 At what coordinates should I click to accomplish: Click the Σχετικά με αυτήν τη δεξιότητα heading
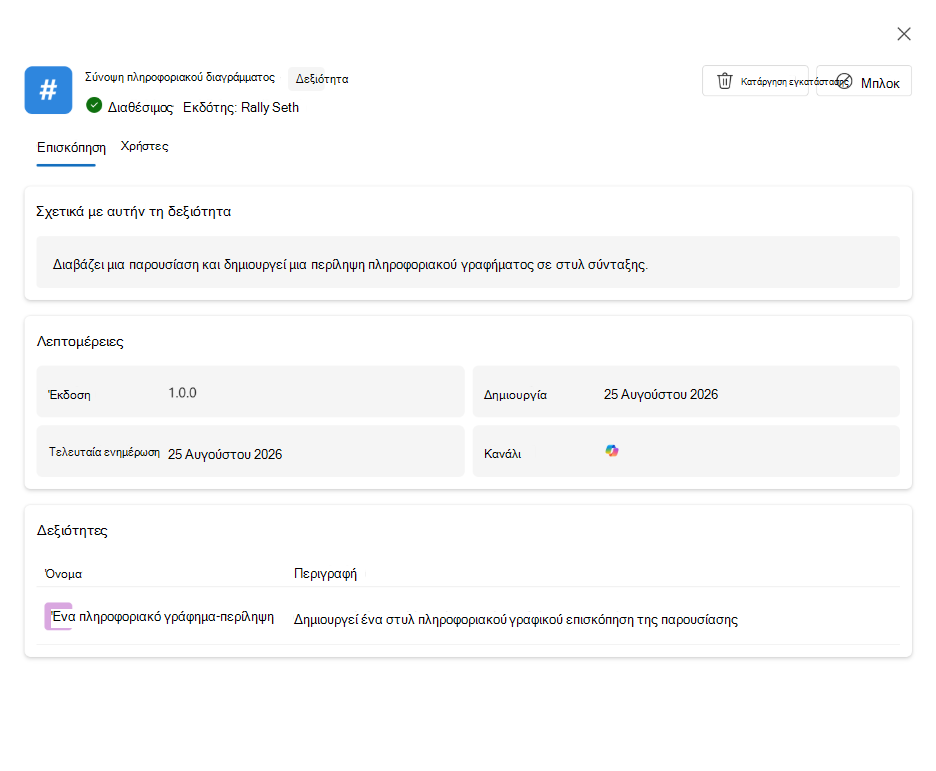coord(134,211)
